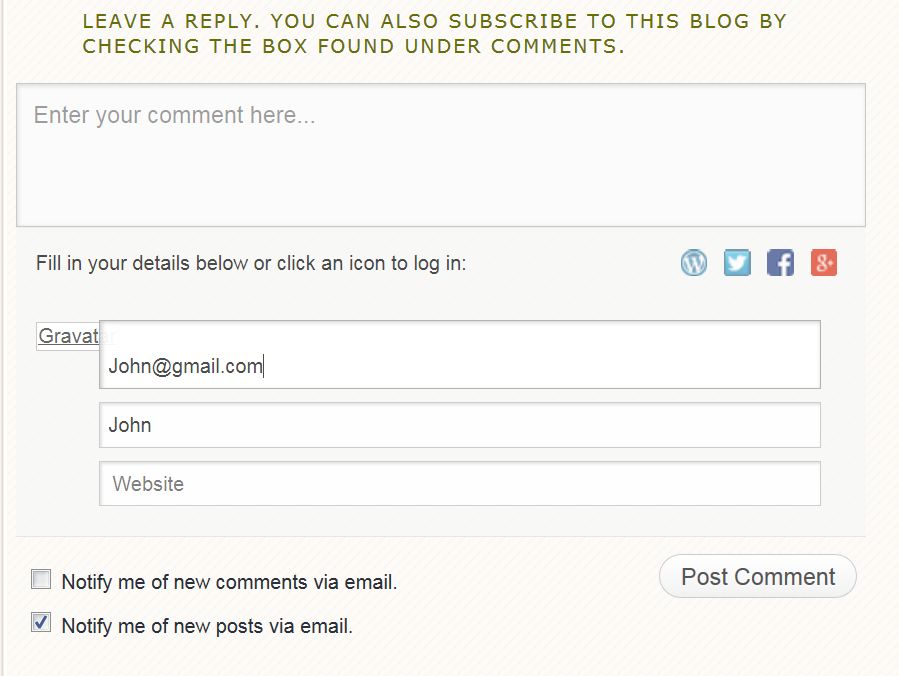
Task: Click 'Notify me of new comments' label
Action: tap(229, 582)
